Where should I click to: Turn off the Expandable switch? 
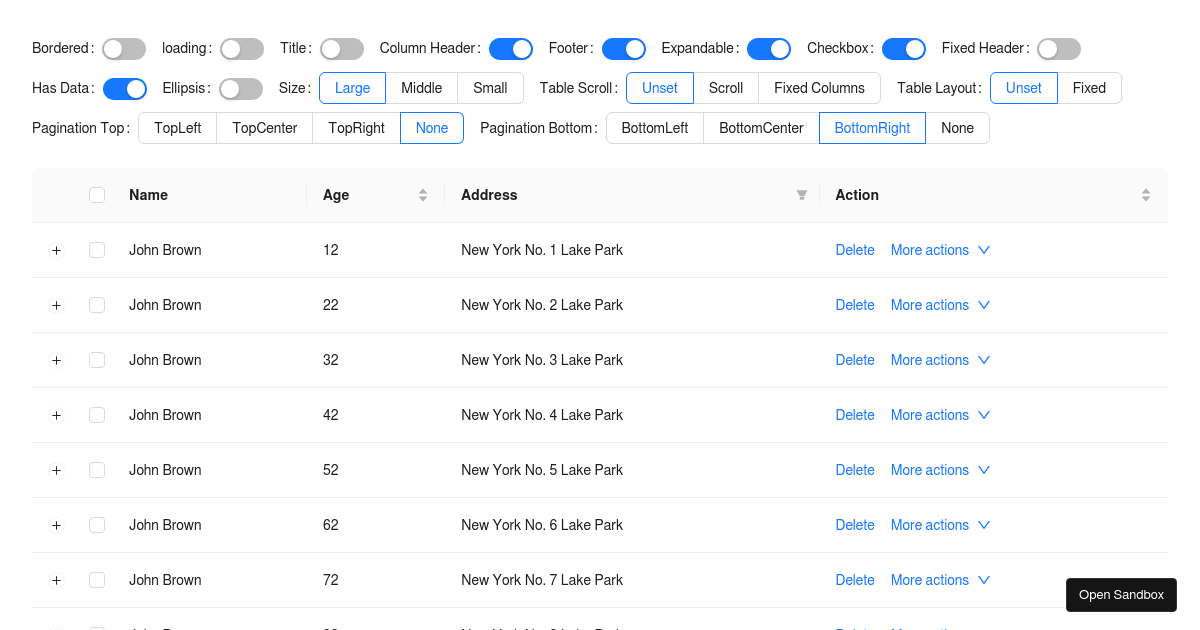[x=769, y=49]
